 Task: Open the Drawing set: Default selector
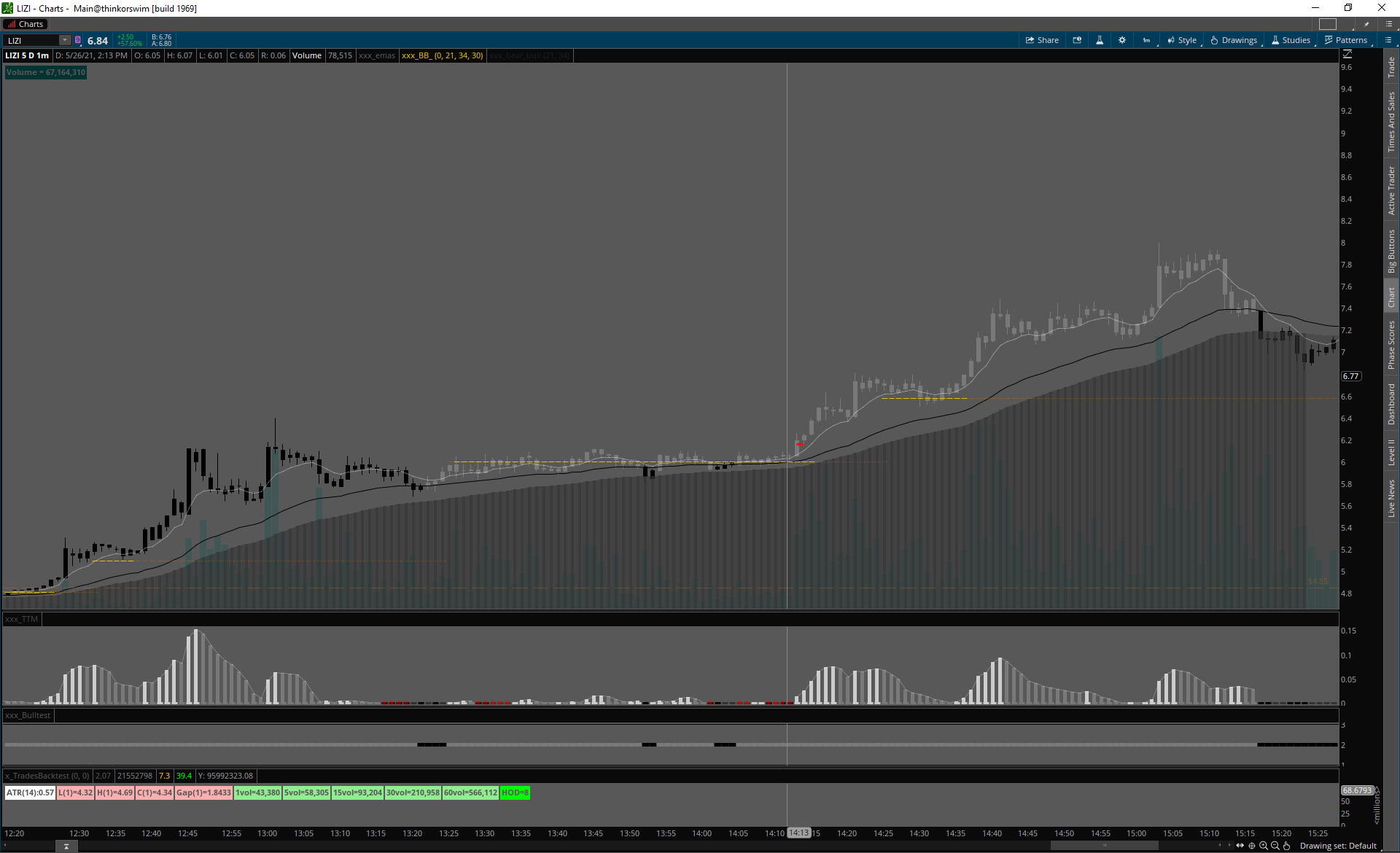pos(1338,846)
